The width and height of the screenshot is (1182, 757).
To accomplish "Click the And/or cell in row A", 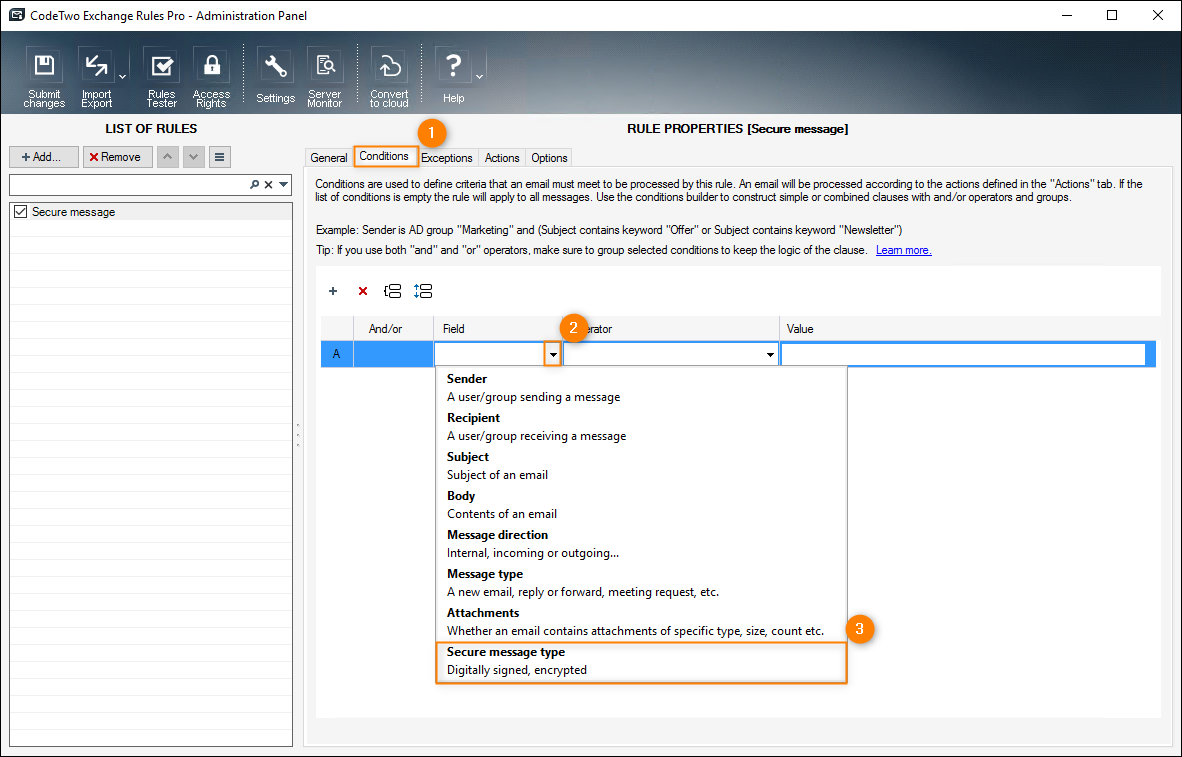I will click(x=393, y=354).
